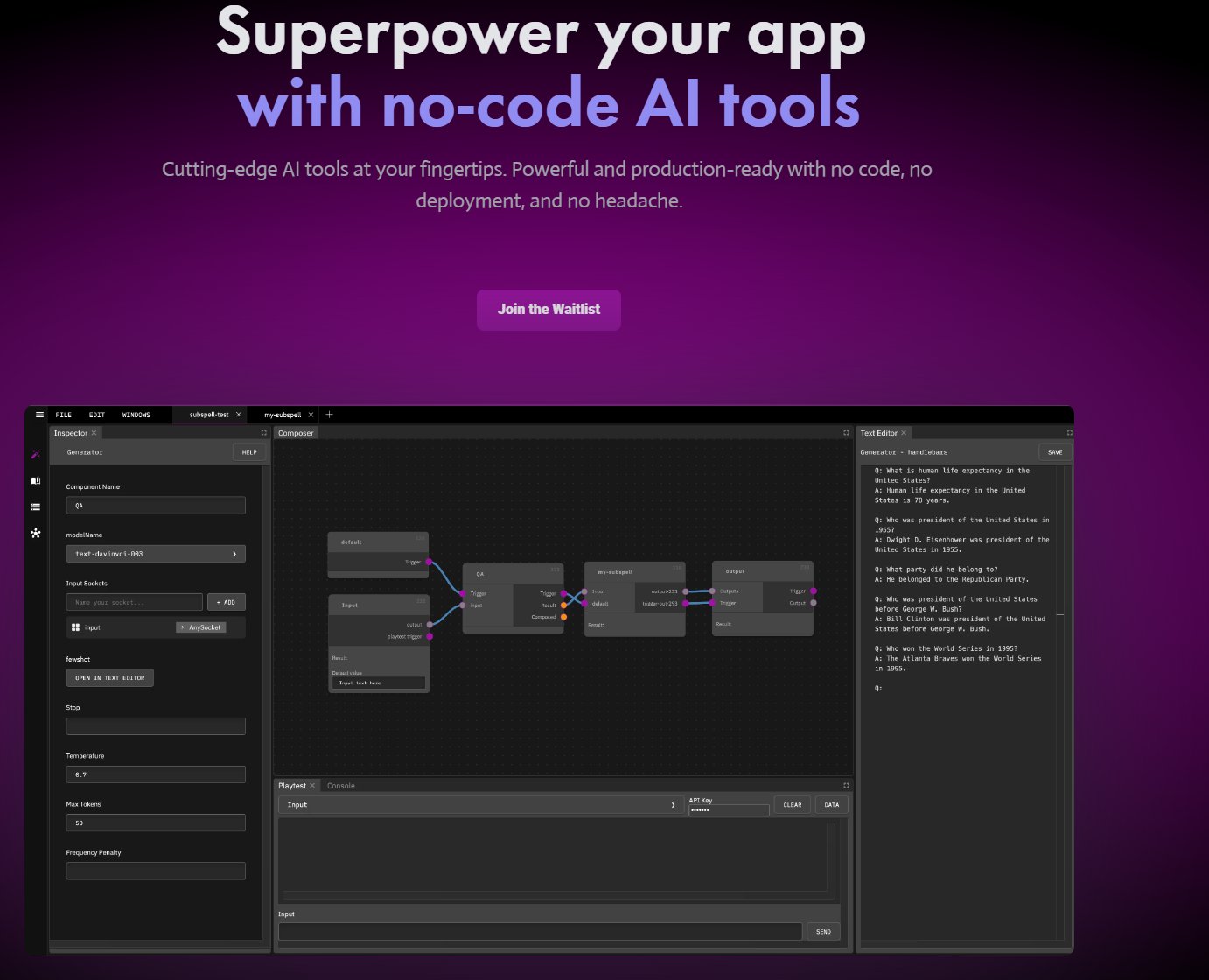Focus the Max Tokens field
The height and width of the screenshot is (980, 1209).
[156, 822]
